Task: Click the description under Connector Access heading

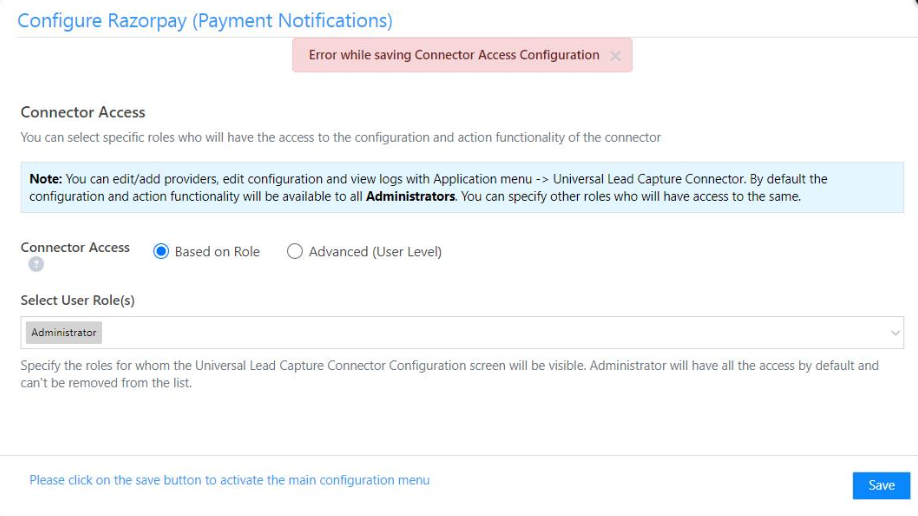Action: coord(340,137)
